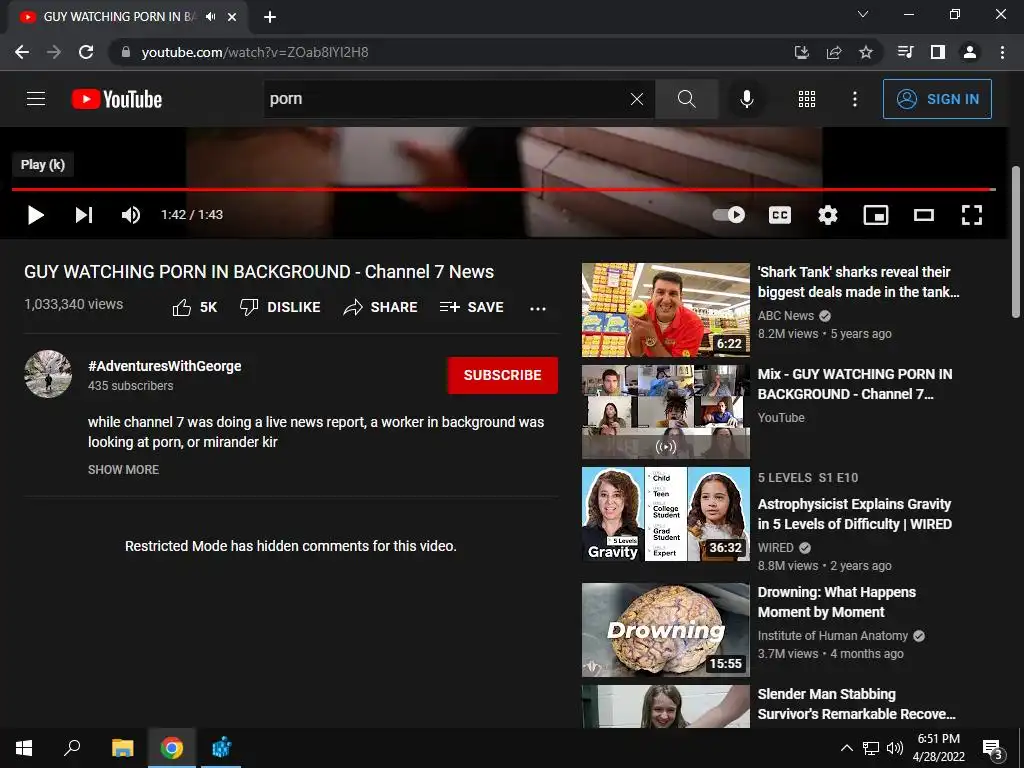
Task: Open the YouTube apps grid
Action: click(x=807, y=99)
